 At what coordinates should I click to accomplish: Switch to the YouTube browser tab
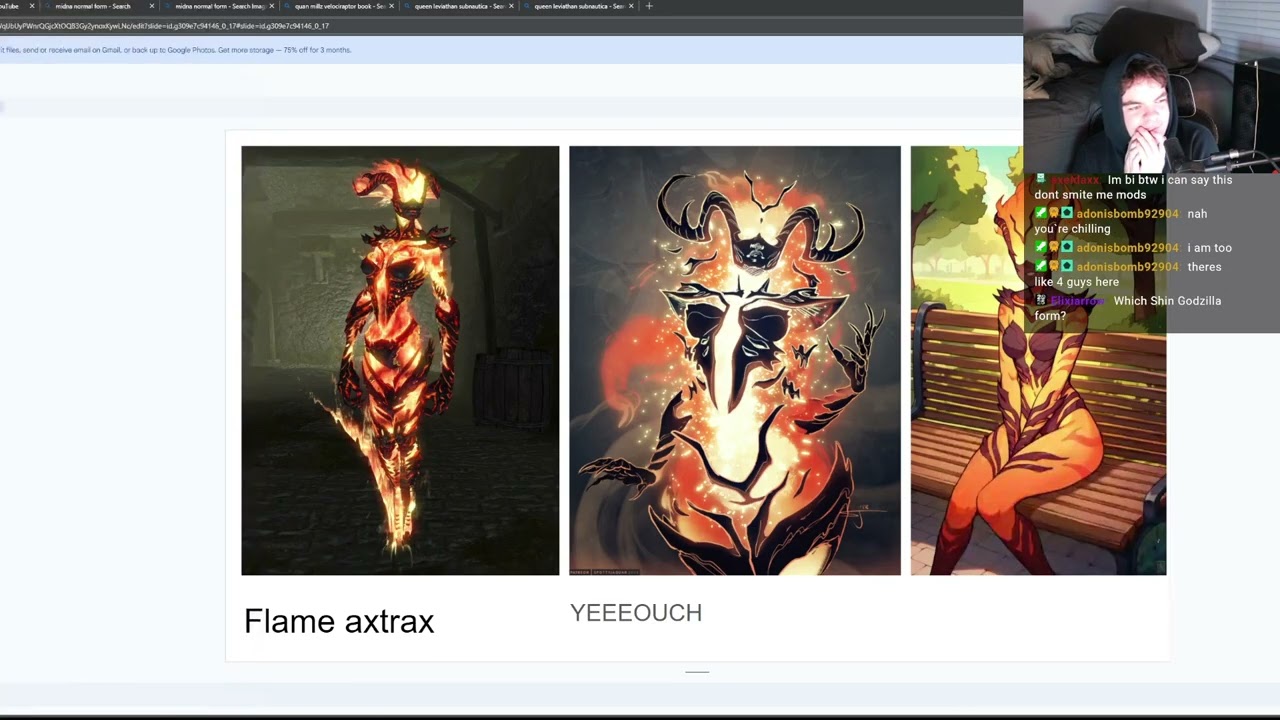pyautogui.click(x=12, y=6)
